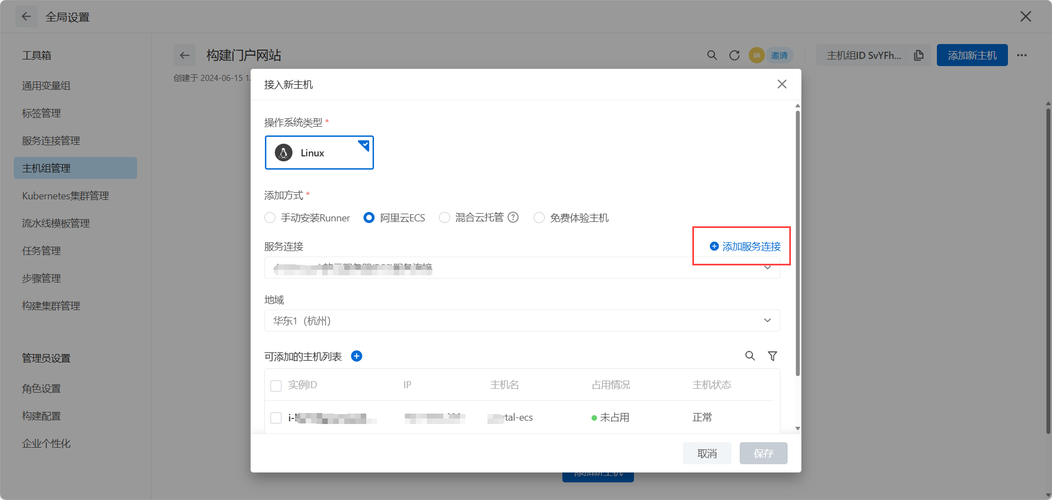Image resolution: width=1052 pixels, height=500 pixels.
Task: Click the 添加新主机 button in header
Action: coord(972,55)
